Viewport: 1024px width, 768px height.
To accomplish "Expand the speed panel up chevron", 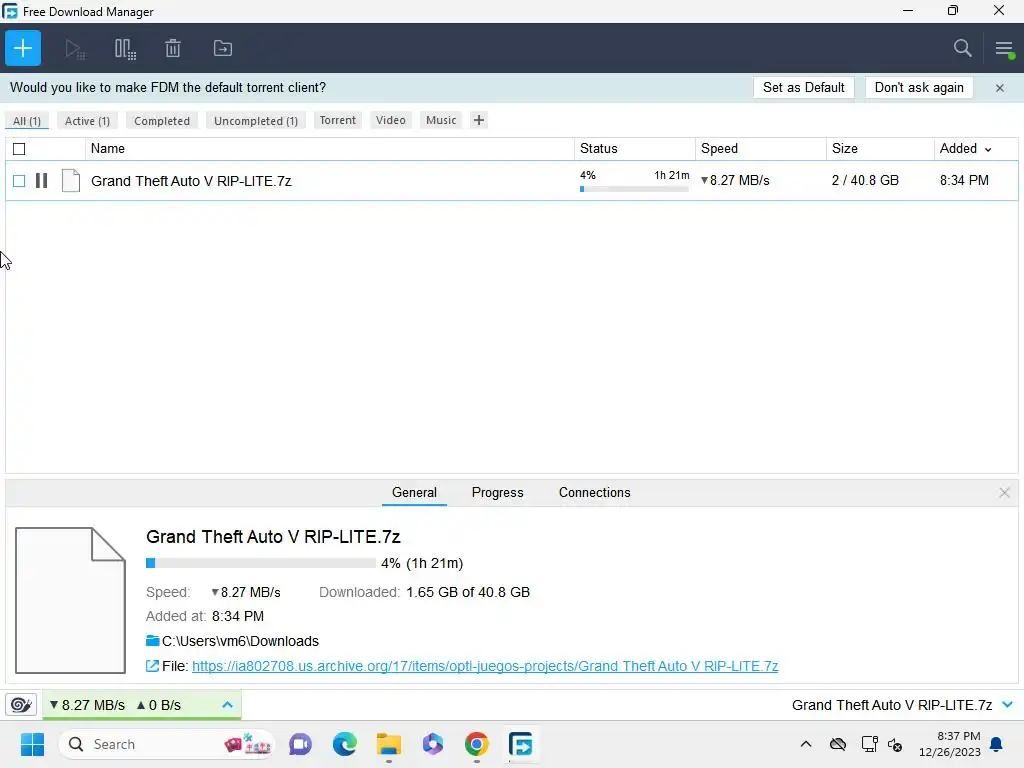I will [227, 705].
